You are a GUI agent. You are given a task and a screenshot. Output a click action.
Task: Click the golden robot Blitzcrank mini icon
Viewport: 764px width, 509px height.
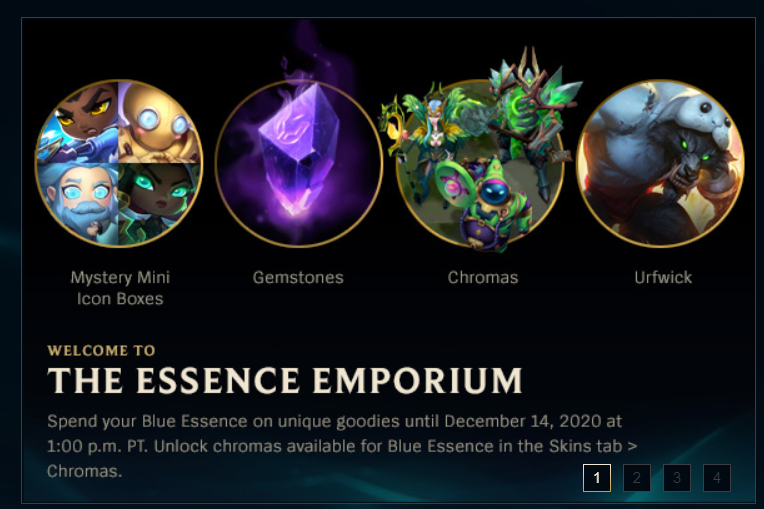[158, 124]
